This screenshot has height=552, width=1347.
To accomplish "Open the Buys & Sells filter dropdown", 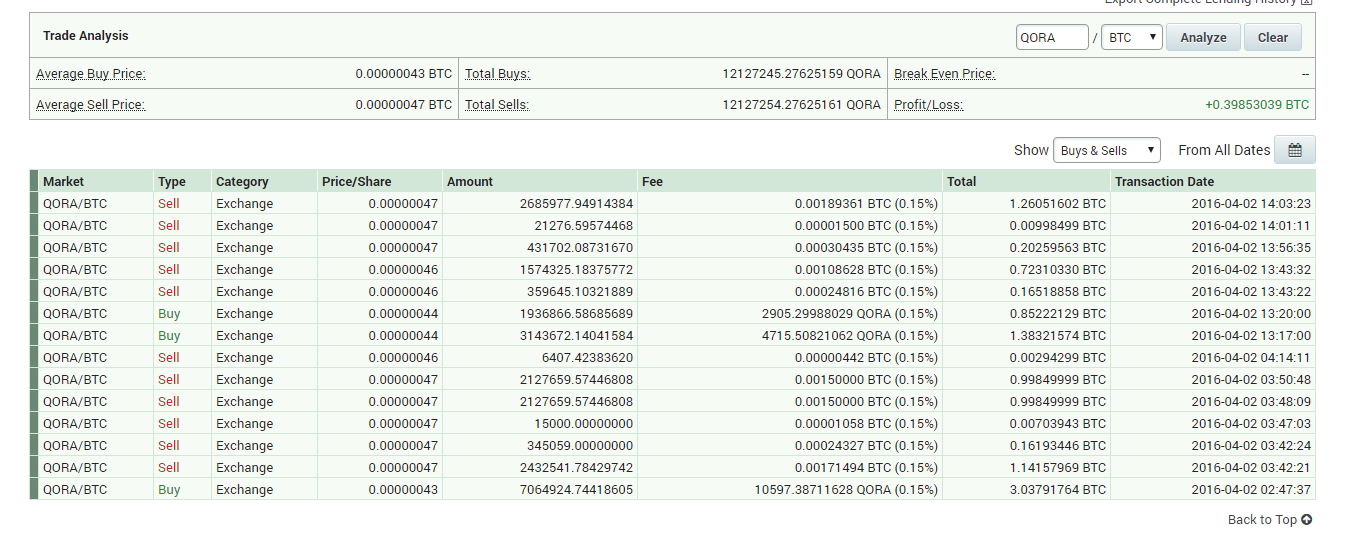I will coord(1106,151).
